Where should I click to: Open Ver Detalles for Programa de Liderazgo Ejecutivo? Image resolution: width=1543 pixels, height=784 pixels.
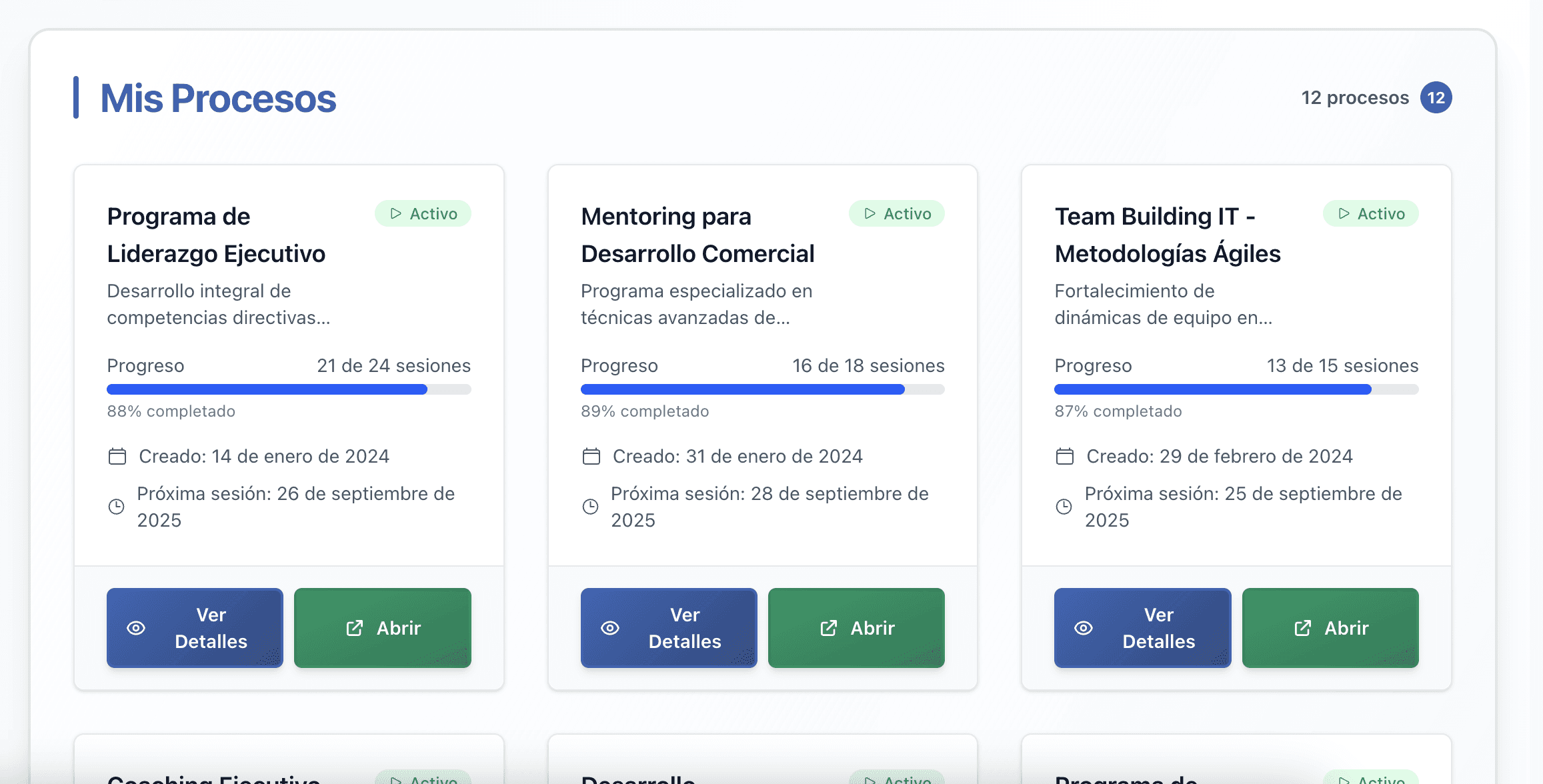point(195,628)
